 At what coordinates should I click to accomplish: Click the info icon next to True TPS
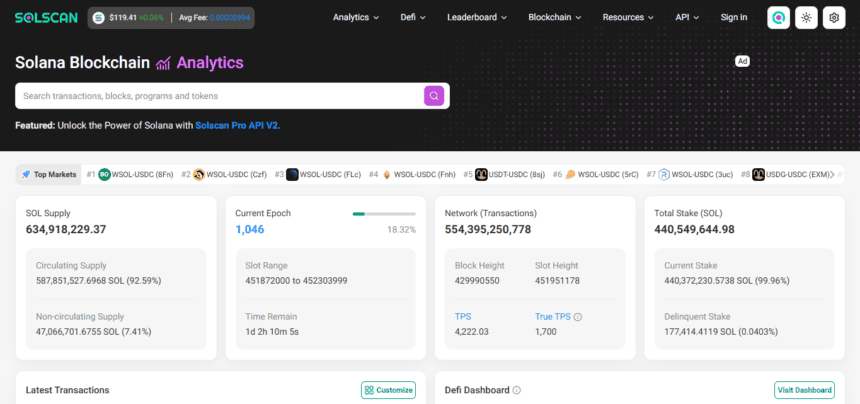(x=578, y=317)
